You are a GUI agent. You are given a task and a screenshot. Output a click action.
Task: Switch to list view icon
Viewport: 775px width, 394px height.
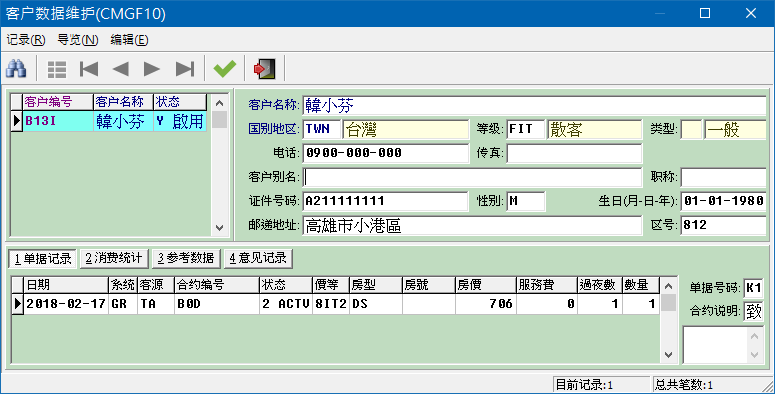(57, 69)
